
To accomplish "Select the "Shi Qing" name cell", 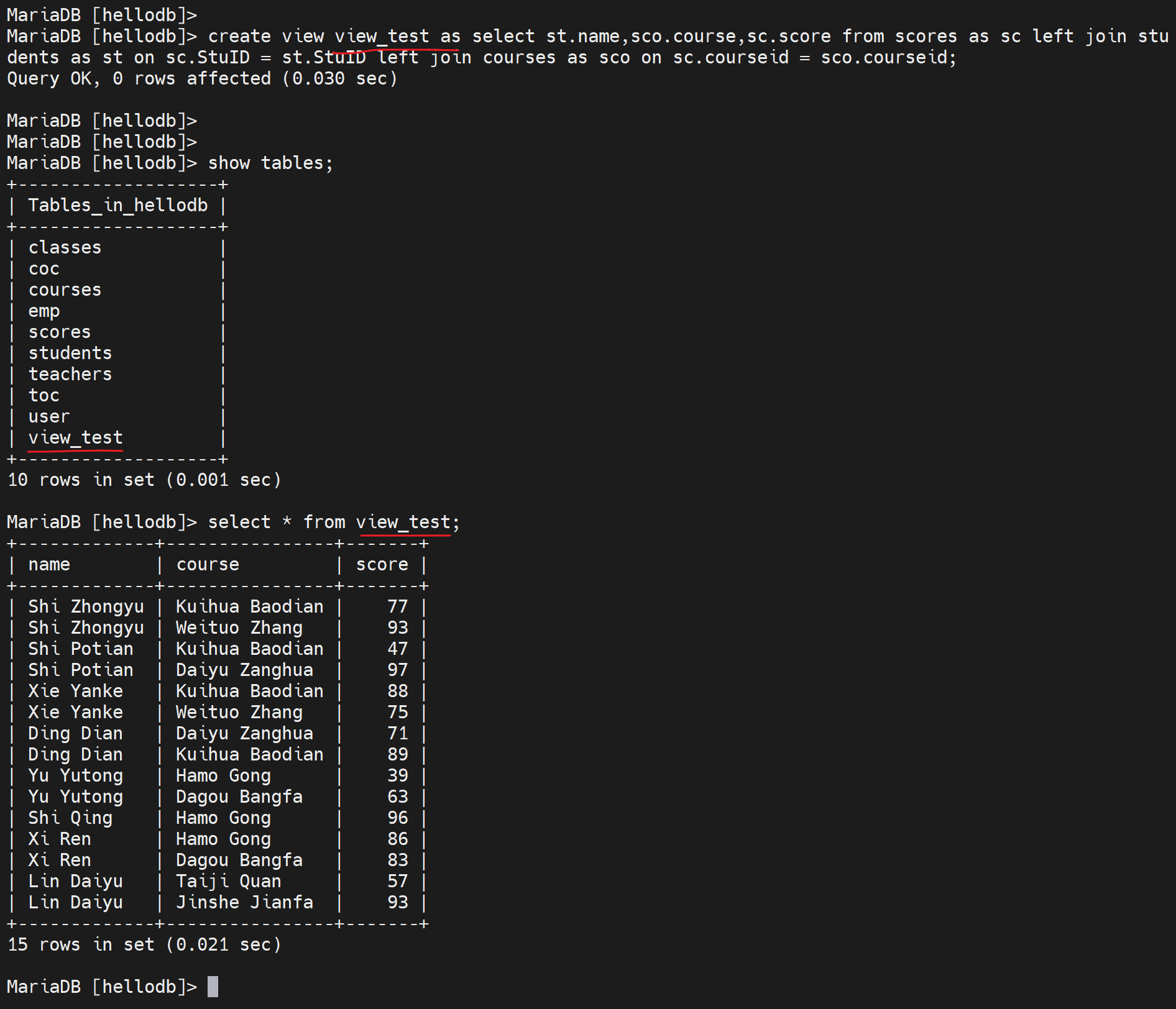I will (x=70, y=818).
